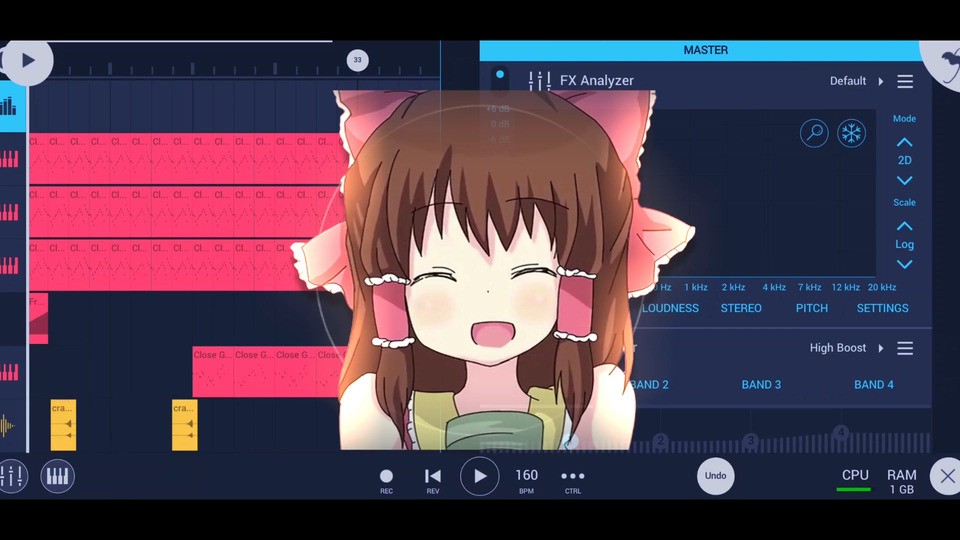The width and height of the screenshot is (960, 540).
Task: Switch to the PITCH tab
Action: tap(812, 308)
